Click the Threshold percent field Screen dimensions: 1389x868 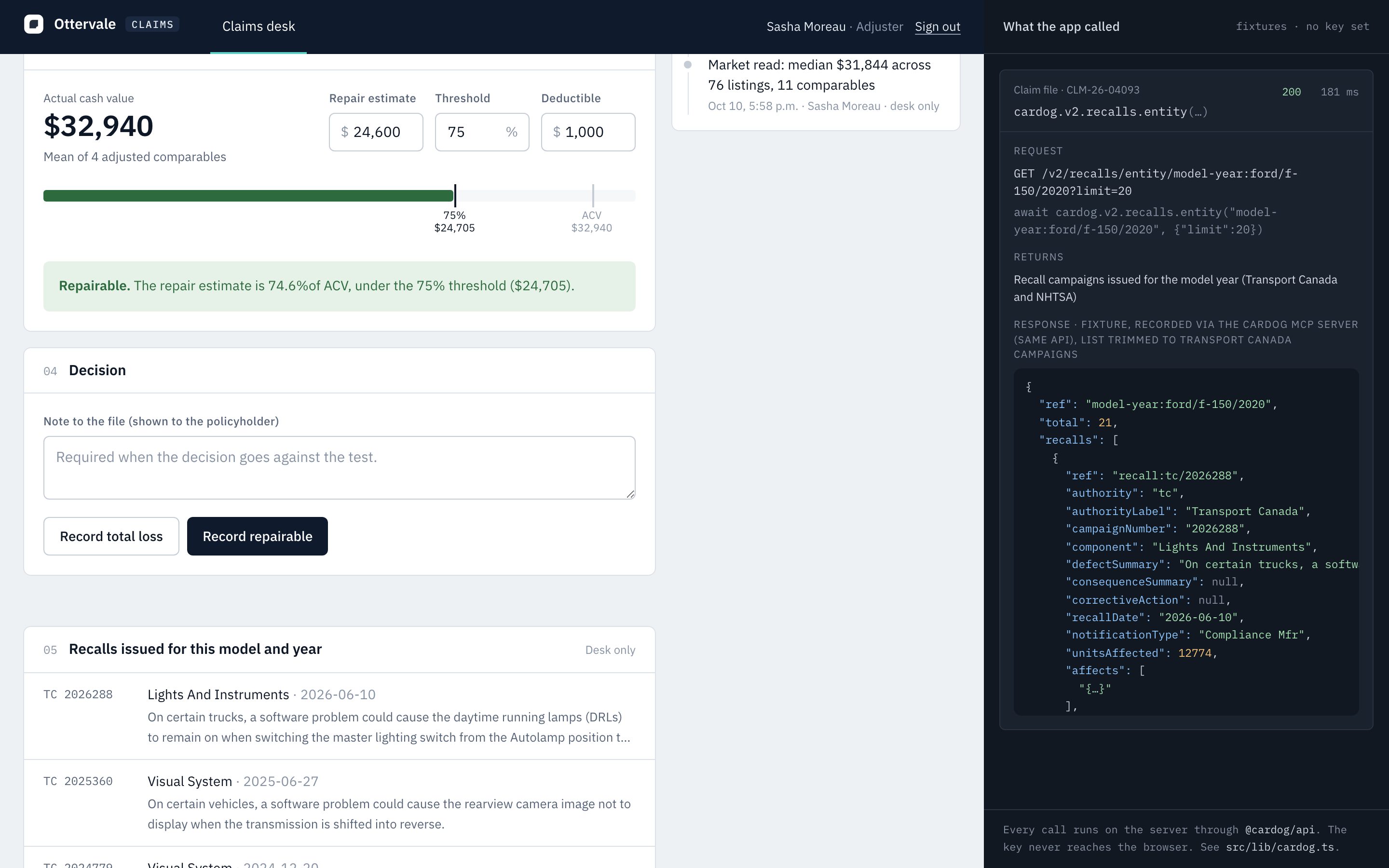click(482, 132)
